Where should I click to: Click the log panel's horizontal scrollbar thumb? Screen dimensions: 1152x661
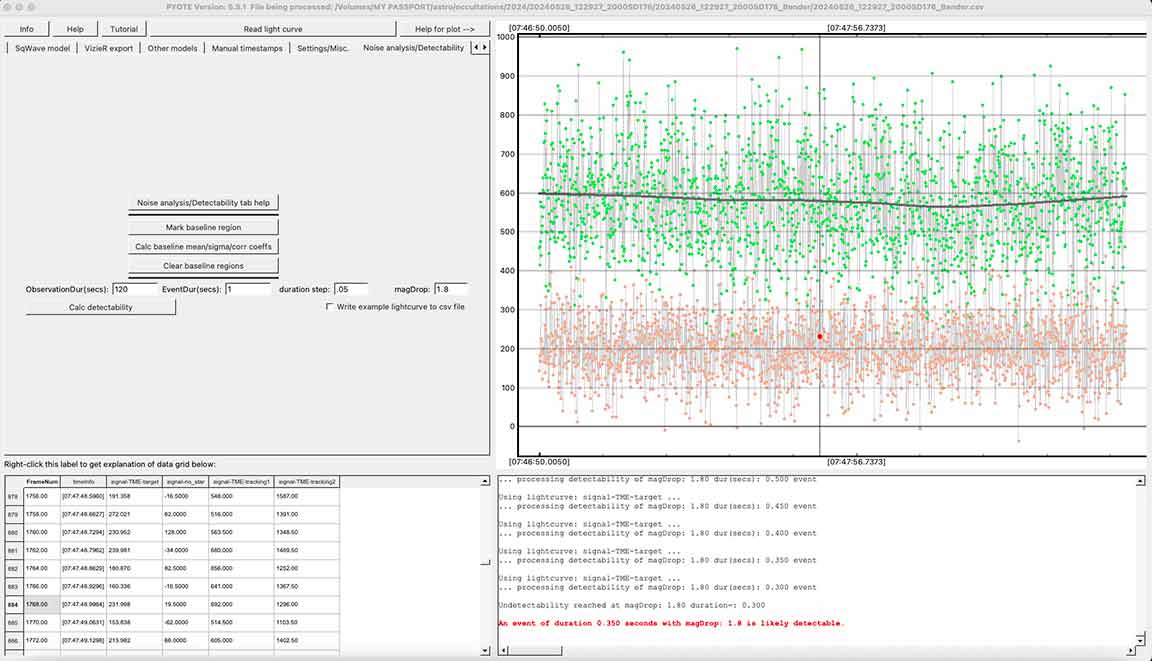tap(535, 651)
